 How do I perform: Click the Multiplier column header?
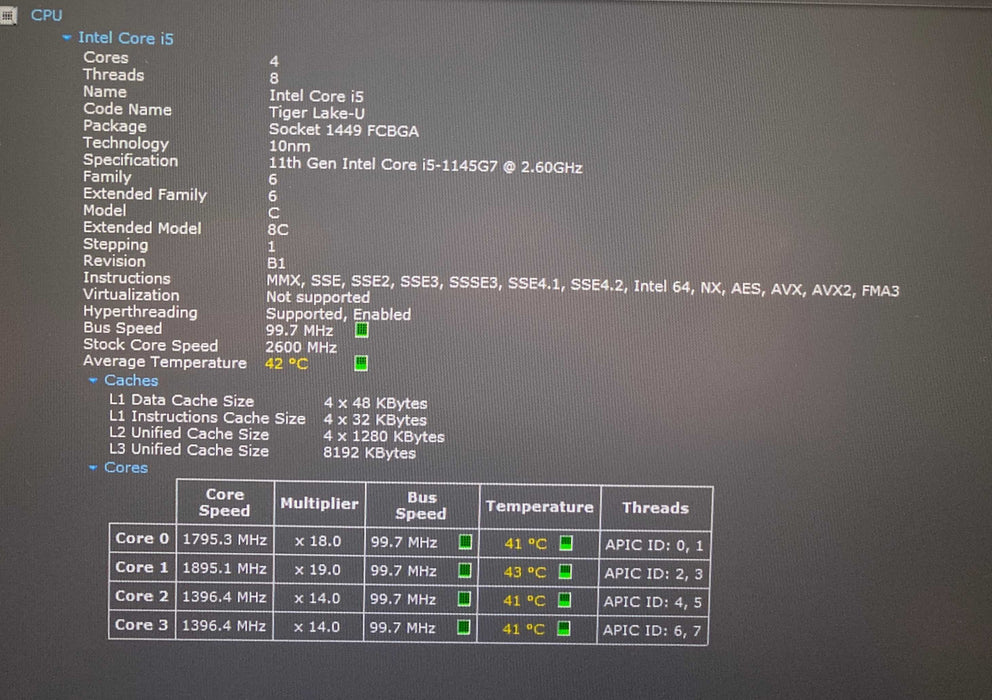pyautogui.click(x=319, y=504)
